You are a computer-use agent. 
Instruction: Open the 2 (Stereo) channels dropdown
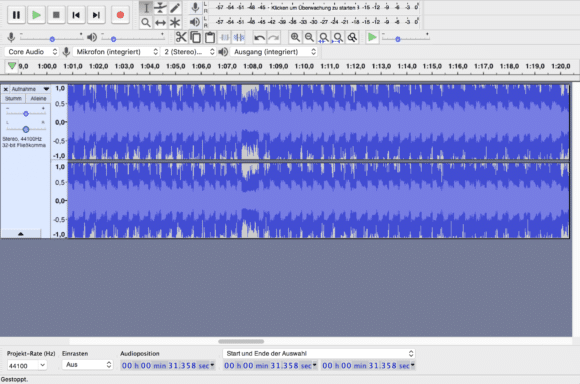[x=189, y=52]
